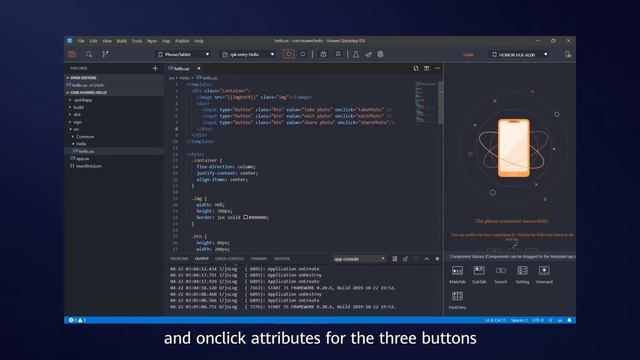This screenshot has height=360, width=640.
Task: Select the Usercard component icon
Action: click(544, 271)
